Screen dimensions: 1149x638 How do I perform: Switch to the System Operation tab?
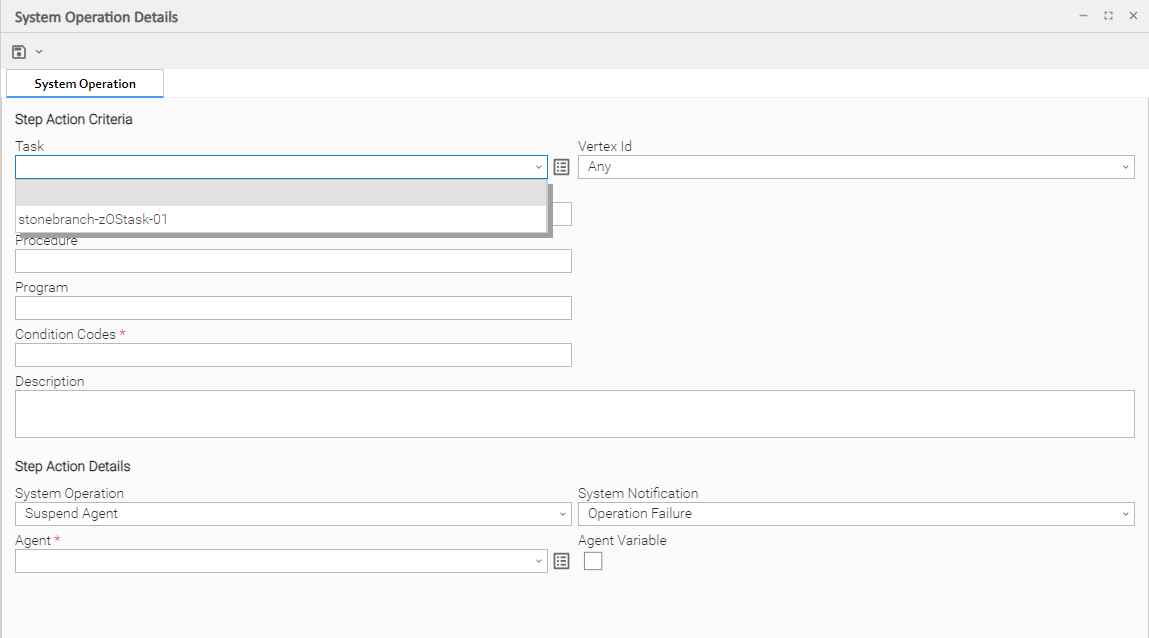pos(85,84)
